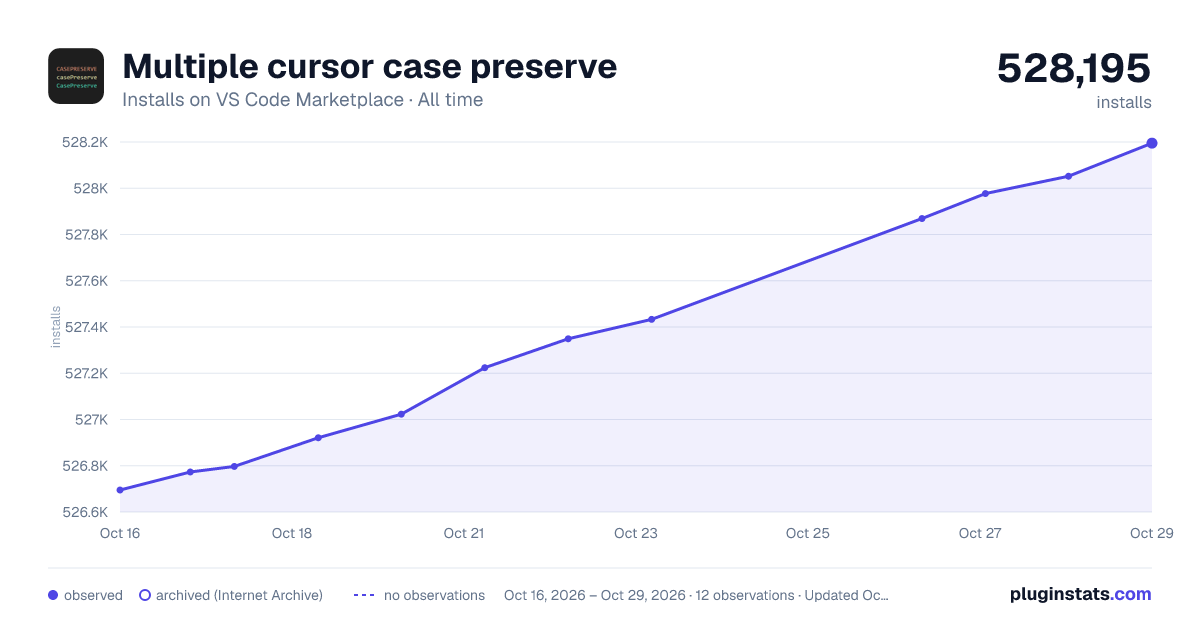This screenshot has width=1200, height=630.
Task: Click the 'Oct 16' x-axis label
Action: 120,533
